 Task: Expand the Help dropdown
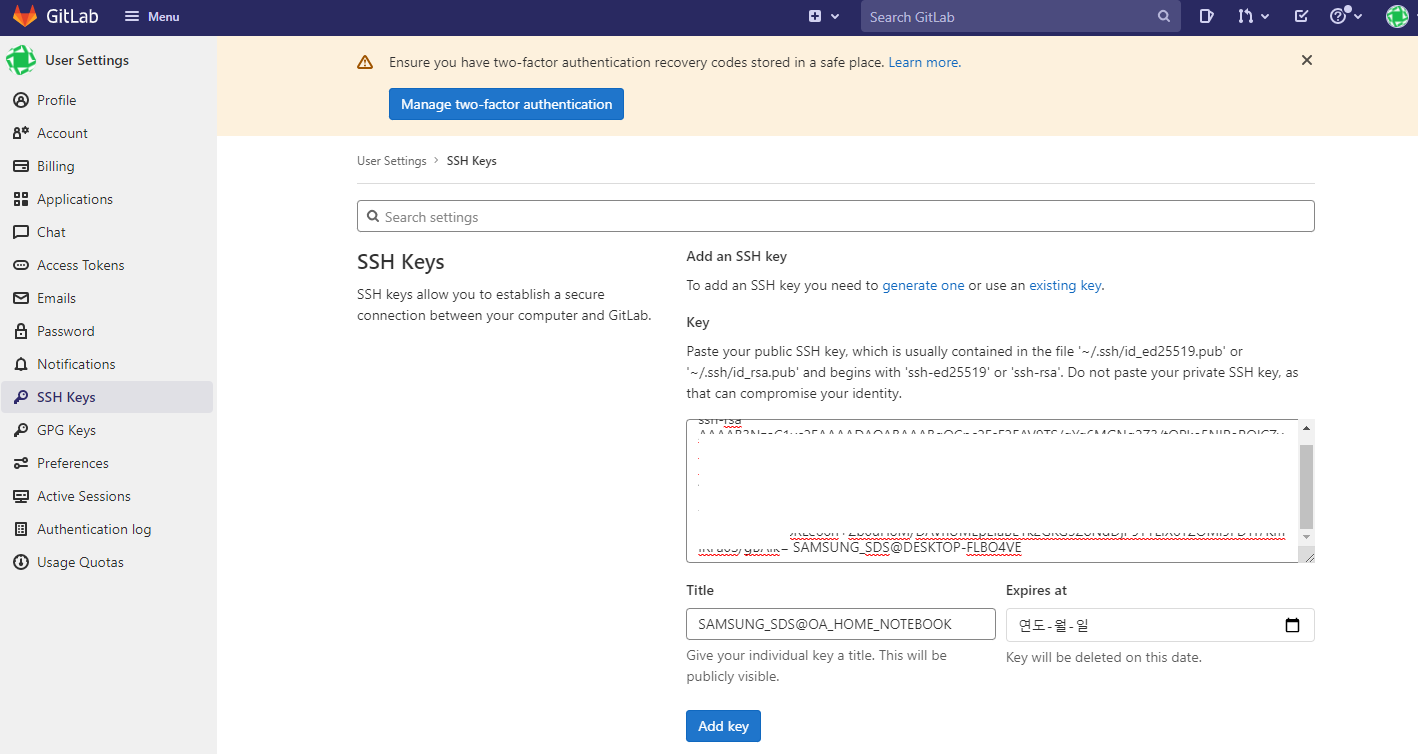tap(1344, 16)
